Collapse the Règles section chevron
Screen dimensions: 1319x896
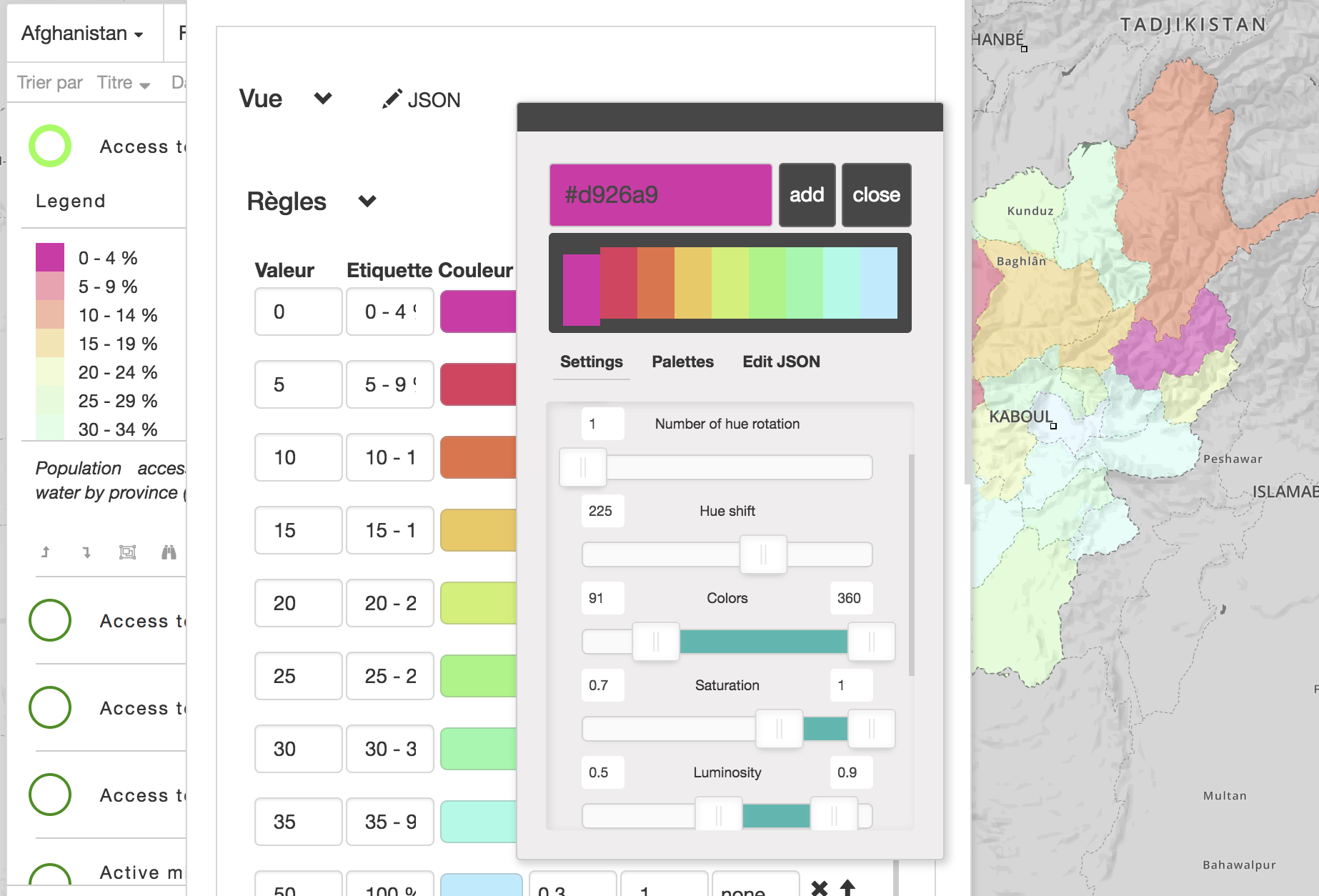point(367,201)
